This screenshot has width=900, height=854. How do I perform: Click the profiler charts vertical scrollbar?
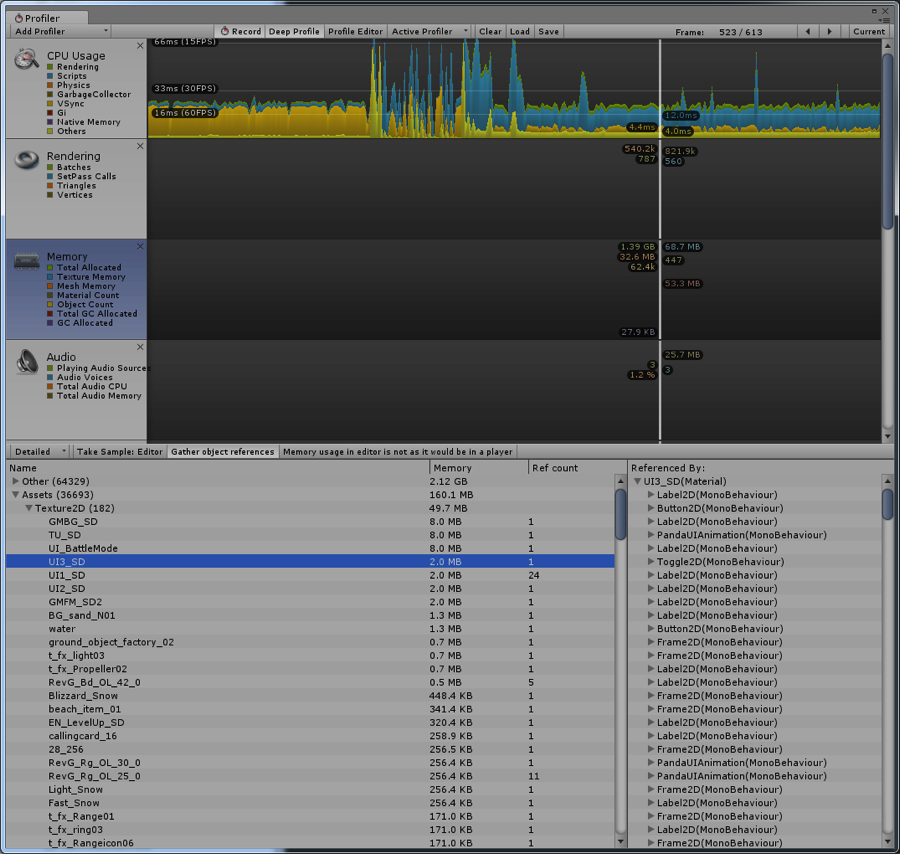click(x=887, y=141)
